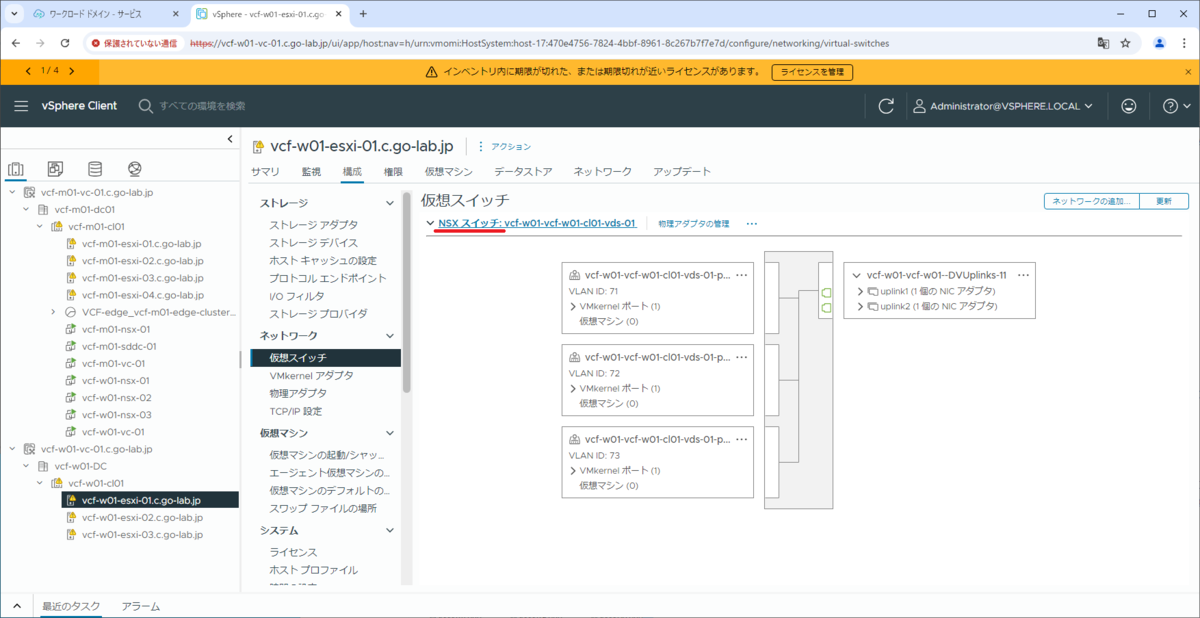Open the アラーム tab at bottom
This screenshot has width=1200, height=618.
tap(141, 606)
